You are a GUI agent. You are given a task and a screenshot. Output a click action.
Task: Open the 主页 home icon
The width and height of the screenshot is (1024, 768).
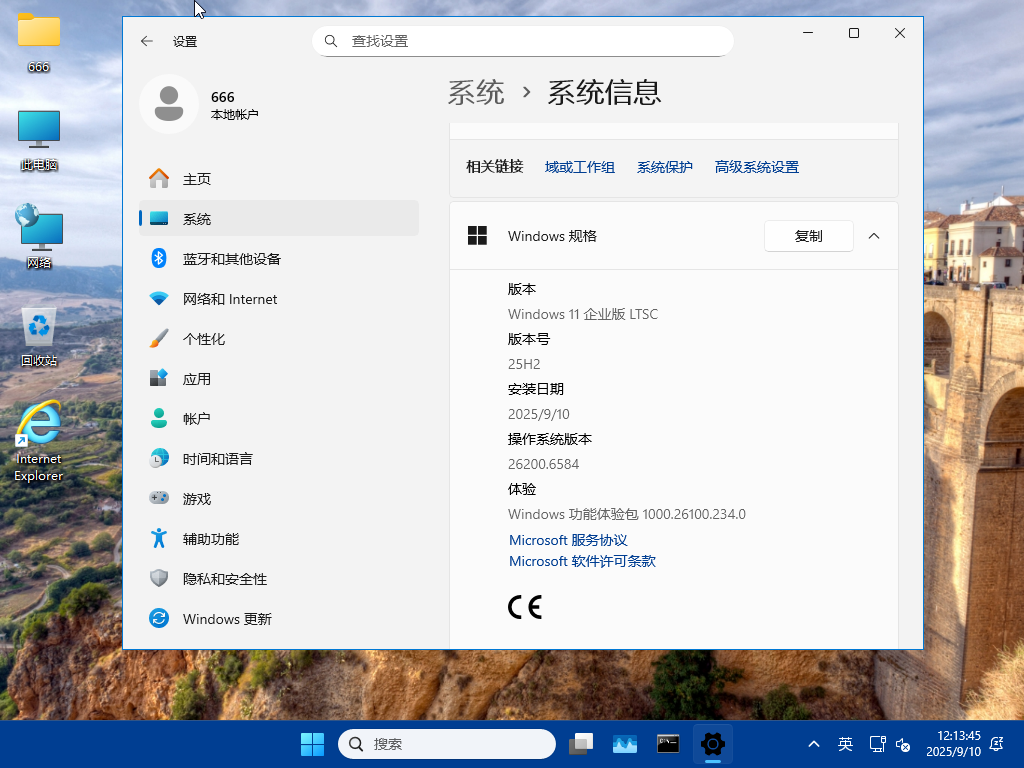pos(159,178)
